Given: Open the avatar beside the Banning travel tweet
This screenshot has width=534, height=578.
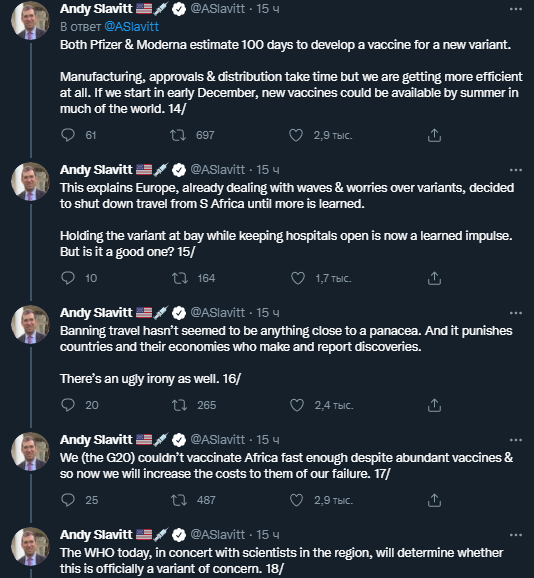Looking at the screenshot, I should point(30,324).
